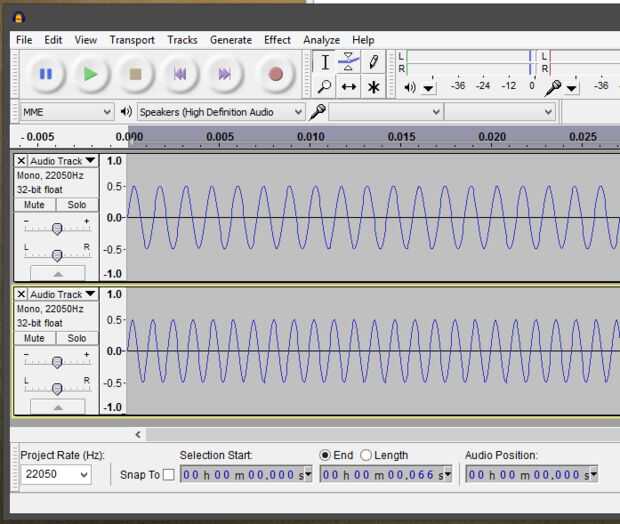Screen dimensions: 620x524
Task: Select the Envelope tool
Action: [x=349, y=62]
